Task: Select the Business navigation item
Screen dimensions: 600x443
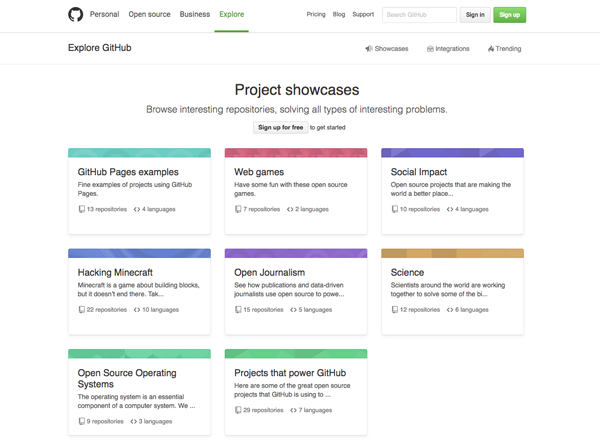Action: point(195,15)
